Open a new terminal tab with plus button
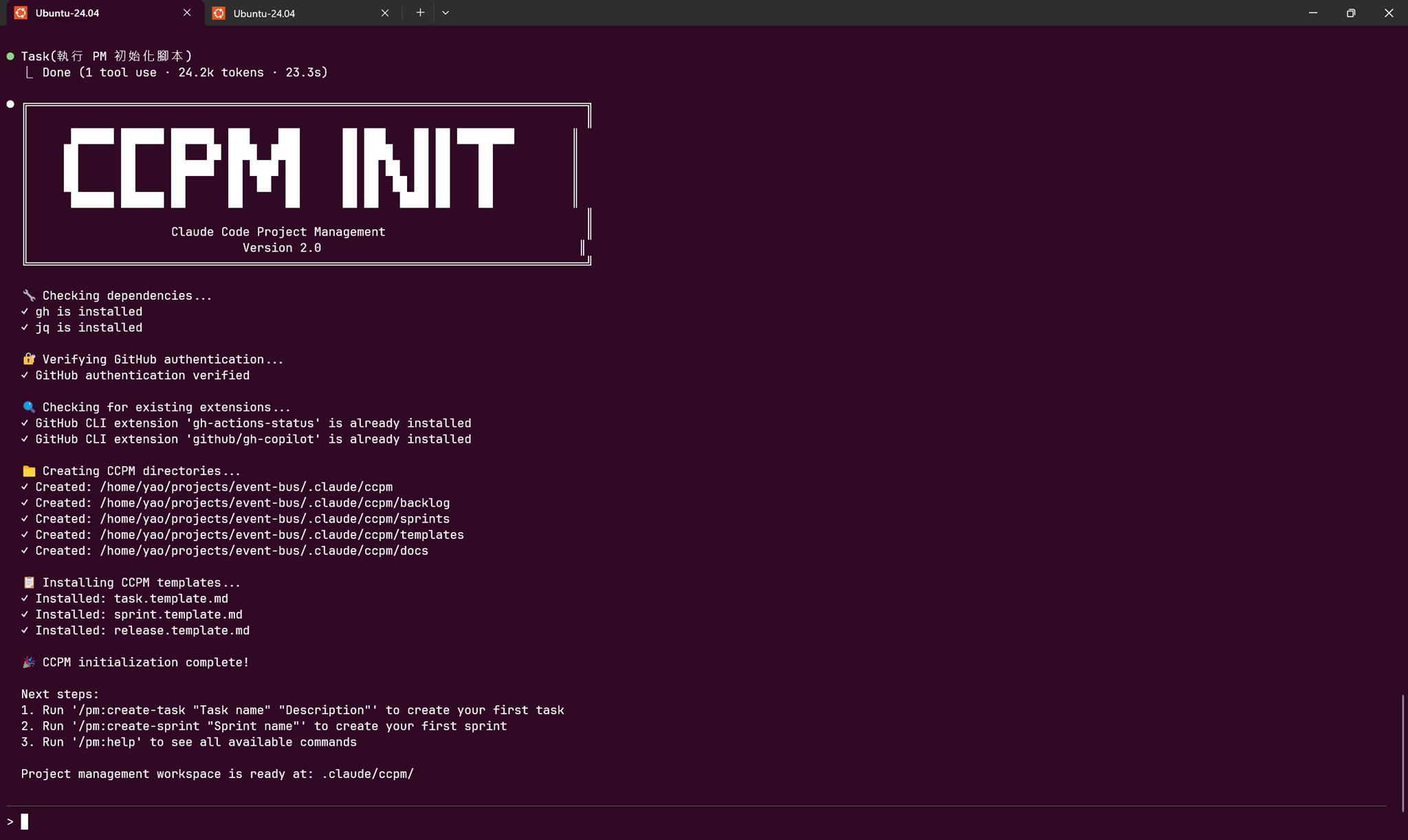This screenshot has height=840, width=1408. click(420, 12)
